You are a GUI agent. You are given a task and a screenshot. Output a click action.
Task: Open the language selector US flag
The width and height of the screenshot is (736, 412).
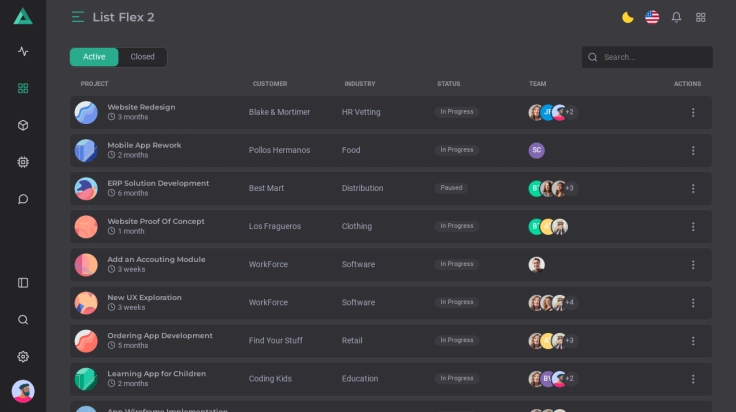coord(652,17)
